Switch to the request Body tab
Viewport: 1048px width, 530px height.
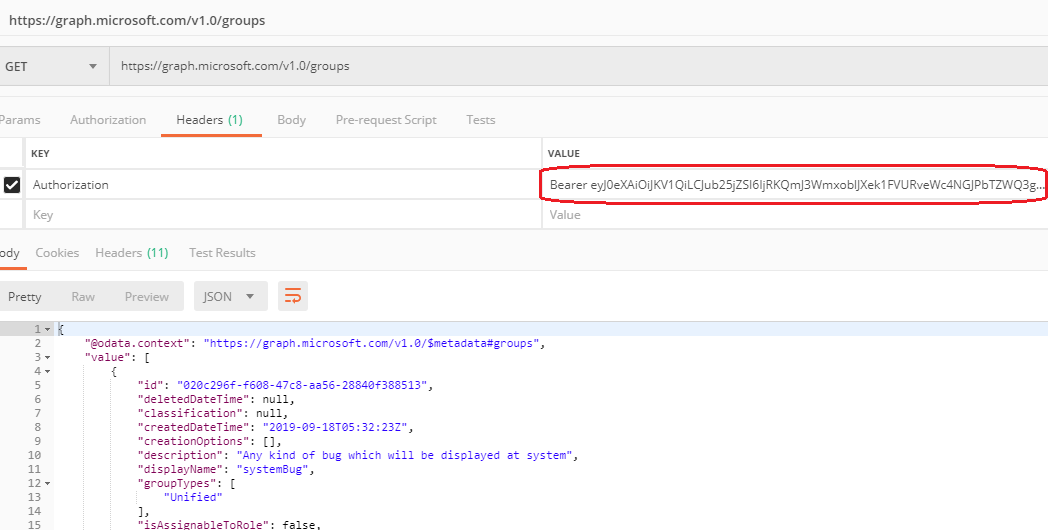(x=291, y=120)
